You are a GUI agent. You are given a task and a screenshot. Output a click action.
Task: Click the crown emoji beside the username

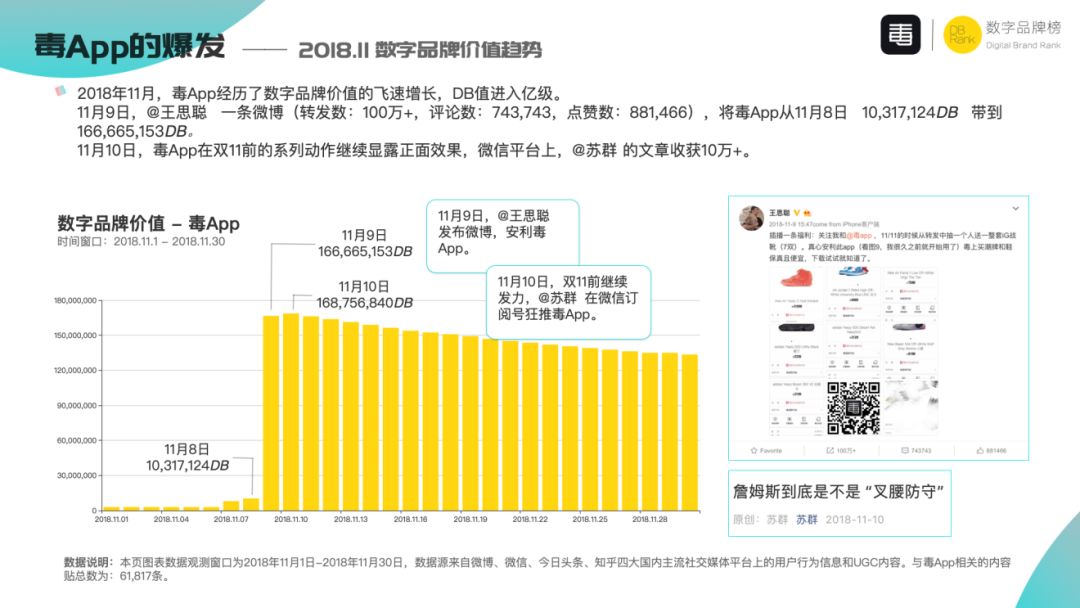point(805,212)
